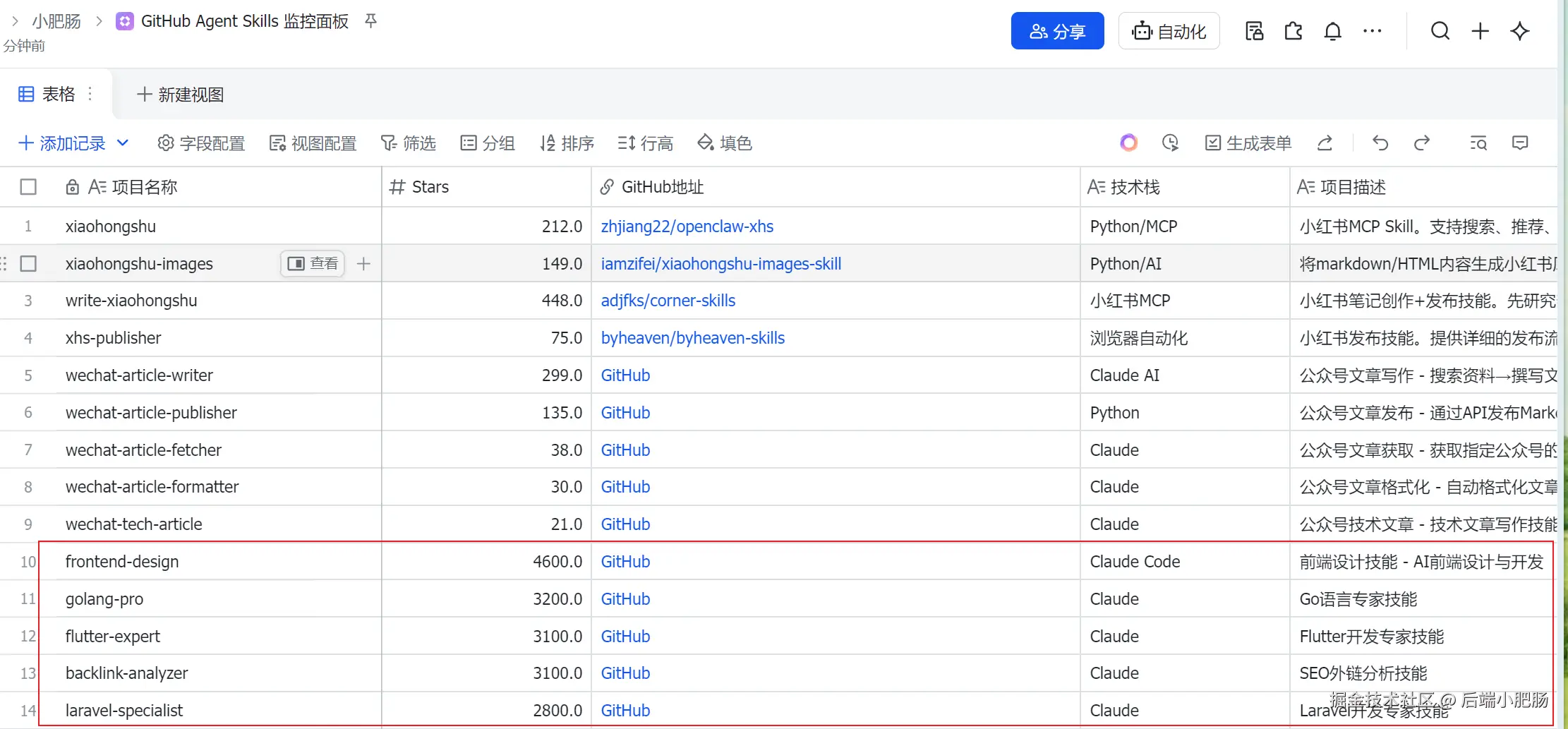Check the xiaohongshu-images row checkbox
Viewport: 1568px width, 729px height.
[x=28, y=264]
